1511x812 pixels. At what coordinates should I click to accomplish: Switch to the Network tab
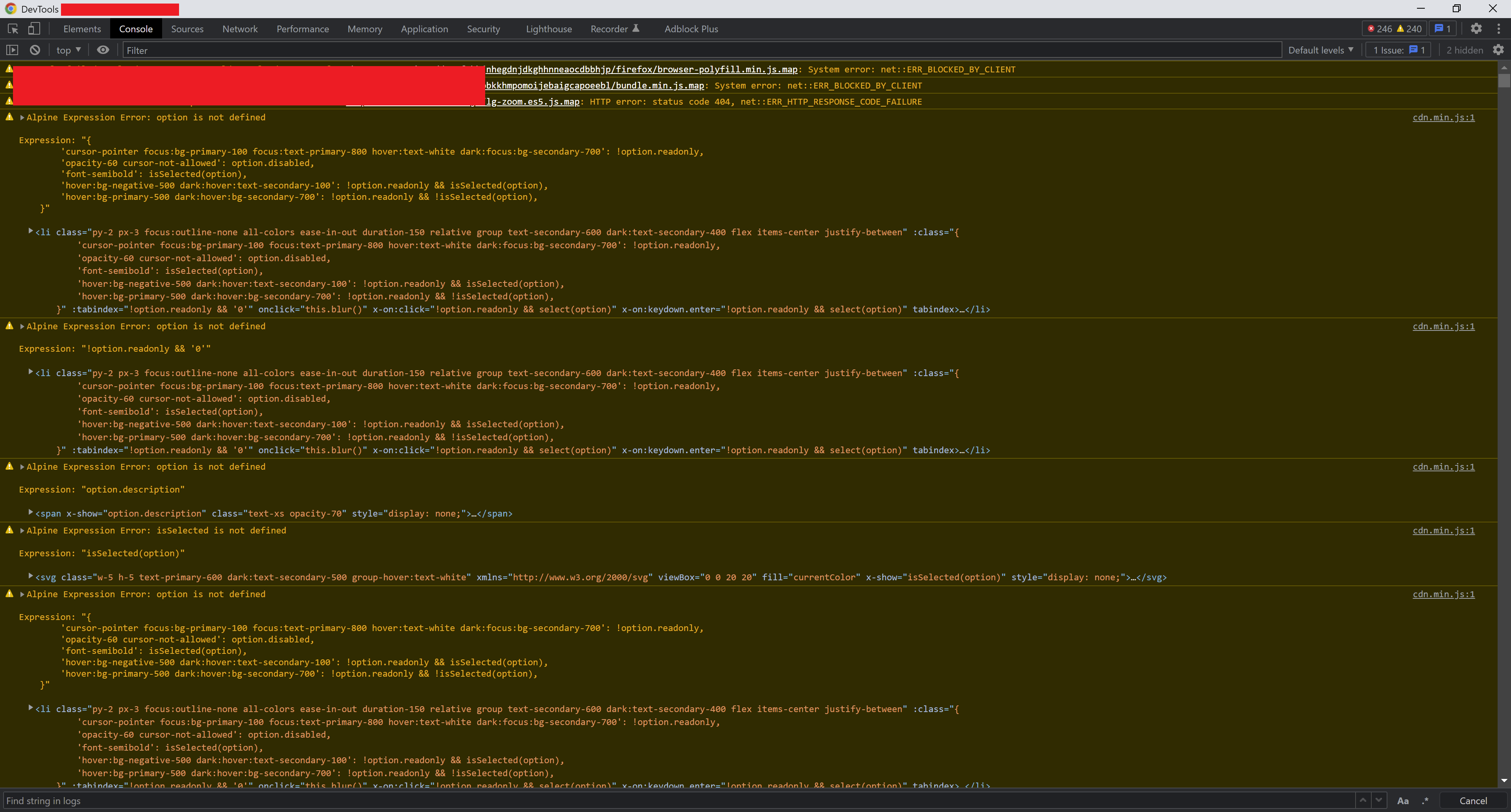point(240,29)
